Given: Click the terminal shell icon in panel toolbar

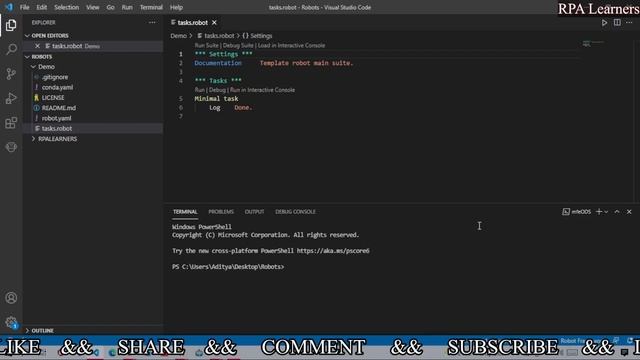Looking at the screenshot, I should pyautogui.click(x=566, y=211).
